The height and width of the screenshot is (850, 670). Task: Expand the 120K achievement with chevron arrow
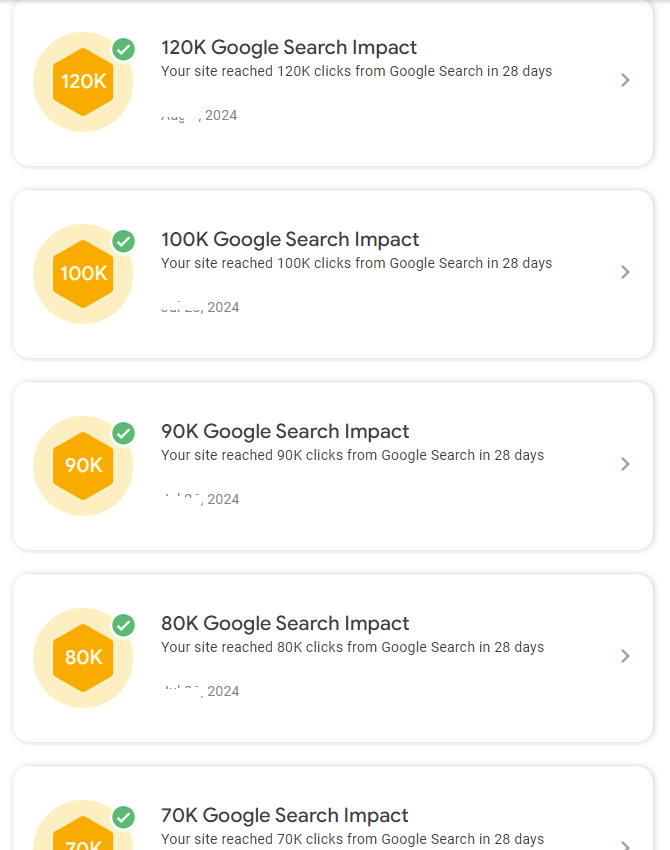pyautogui.click(x=626, y=80)
